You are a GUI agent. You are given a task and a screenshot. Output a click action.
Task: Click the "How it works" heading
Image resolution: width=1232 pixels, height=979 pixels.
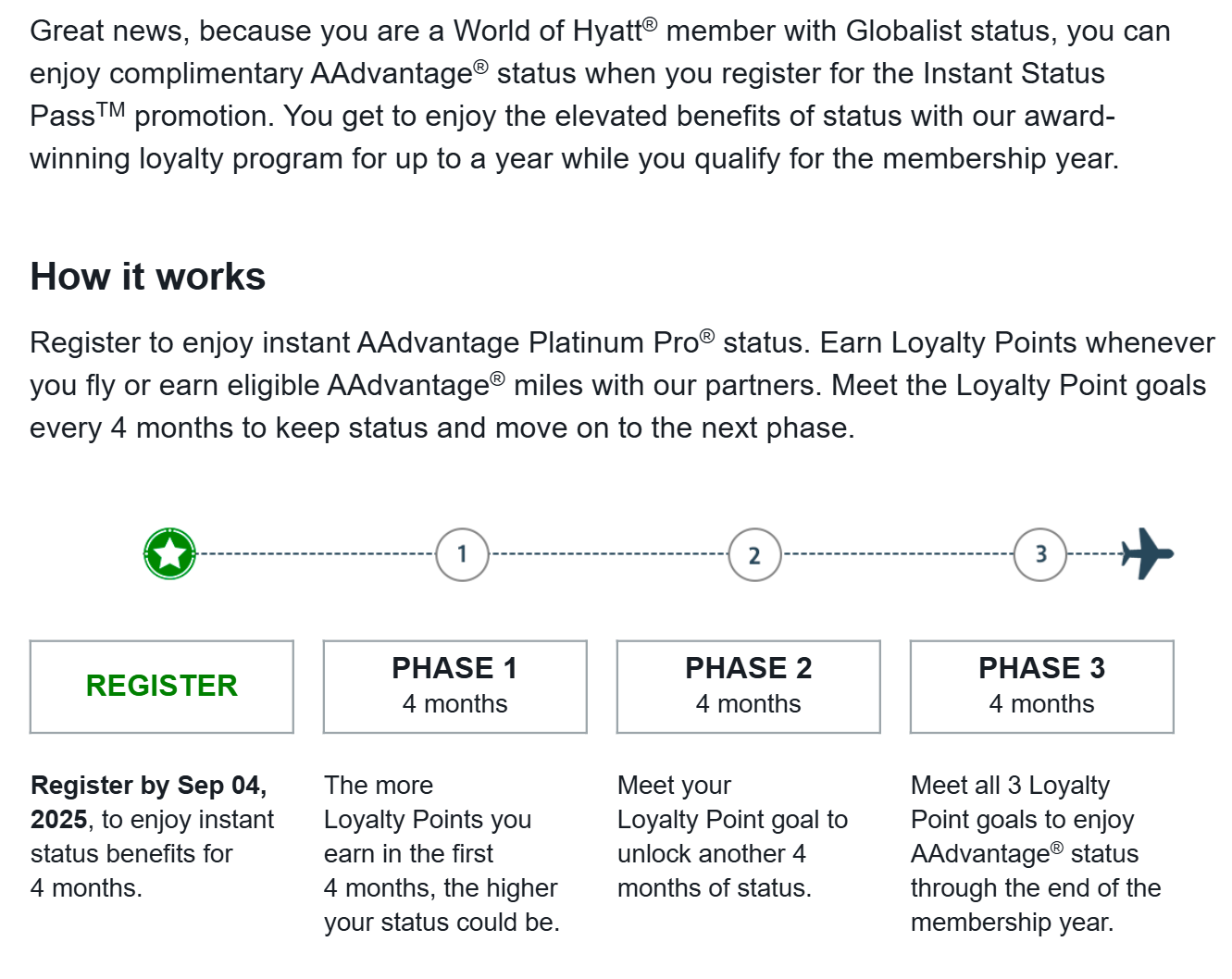click(148, 277)
